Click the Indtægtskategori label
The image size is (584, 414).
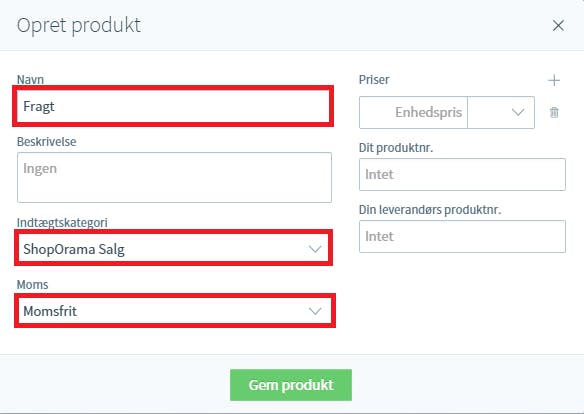point(62,223)
